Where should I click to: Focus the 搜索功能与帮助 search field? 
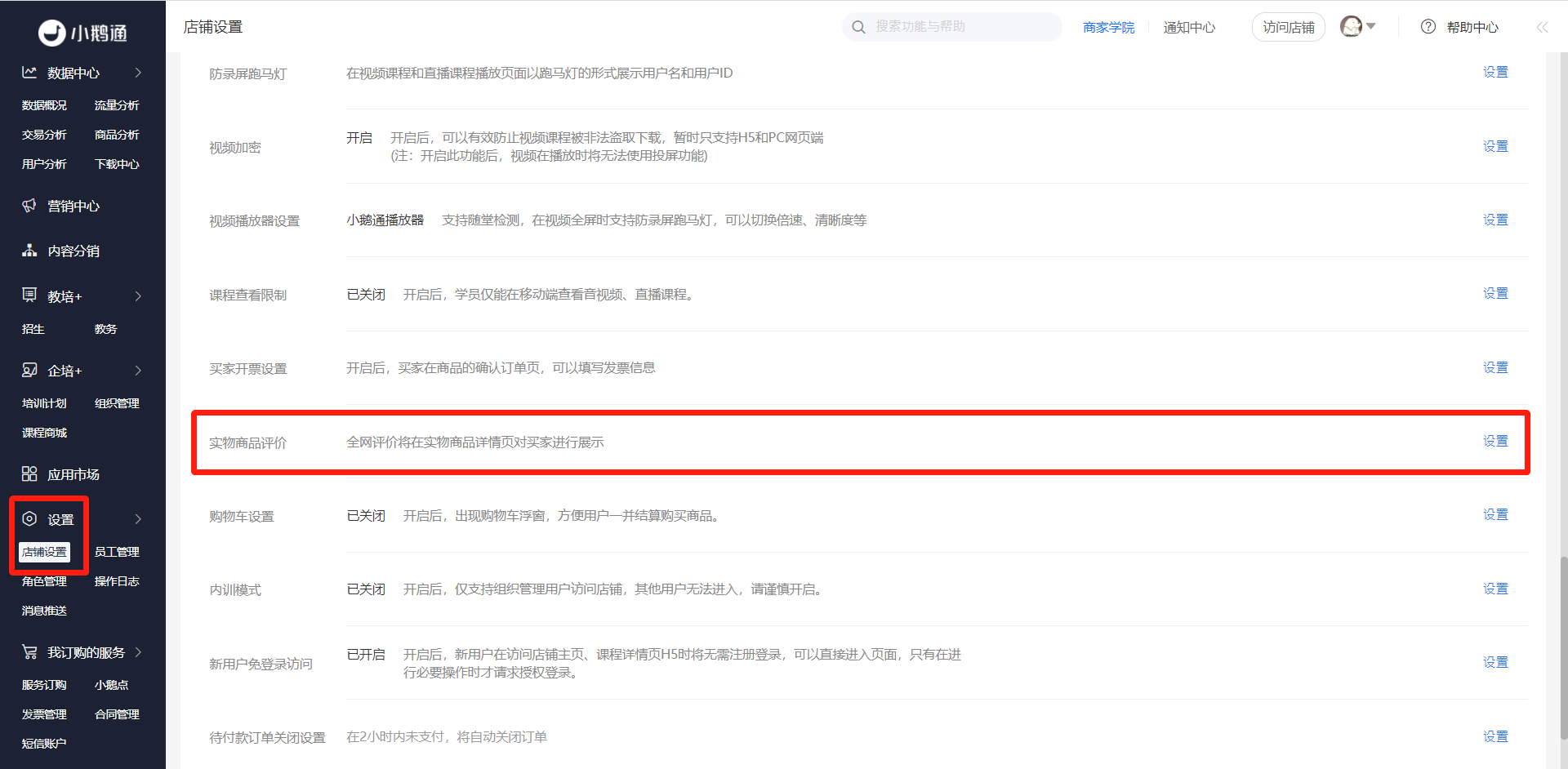[952, 27]
